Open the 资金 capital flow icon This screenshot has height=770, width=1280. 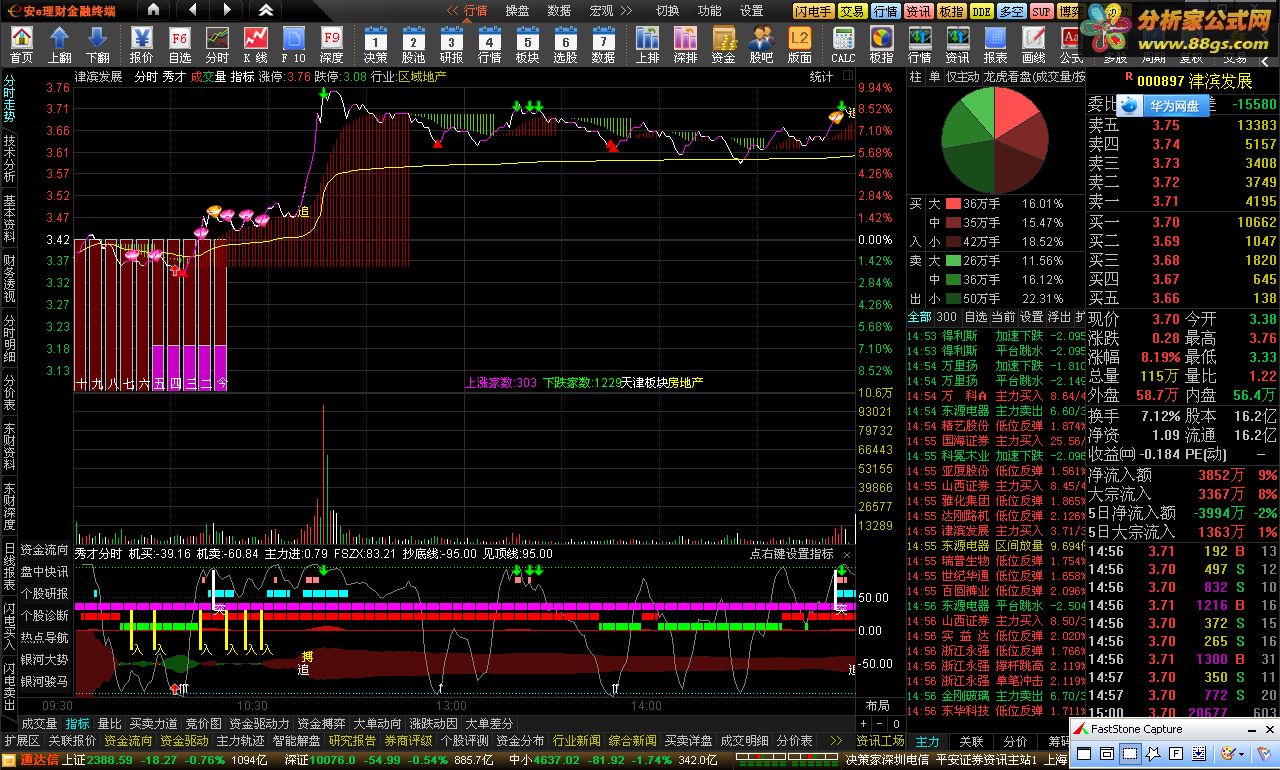723,44
